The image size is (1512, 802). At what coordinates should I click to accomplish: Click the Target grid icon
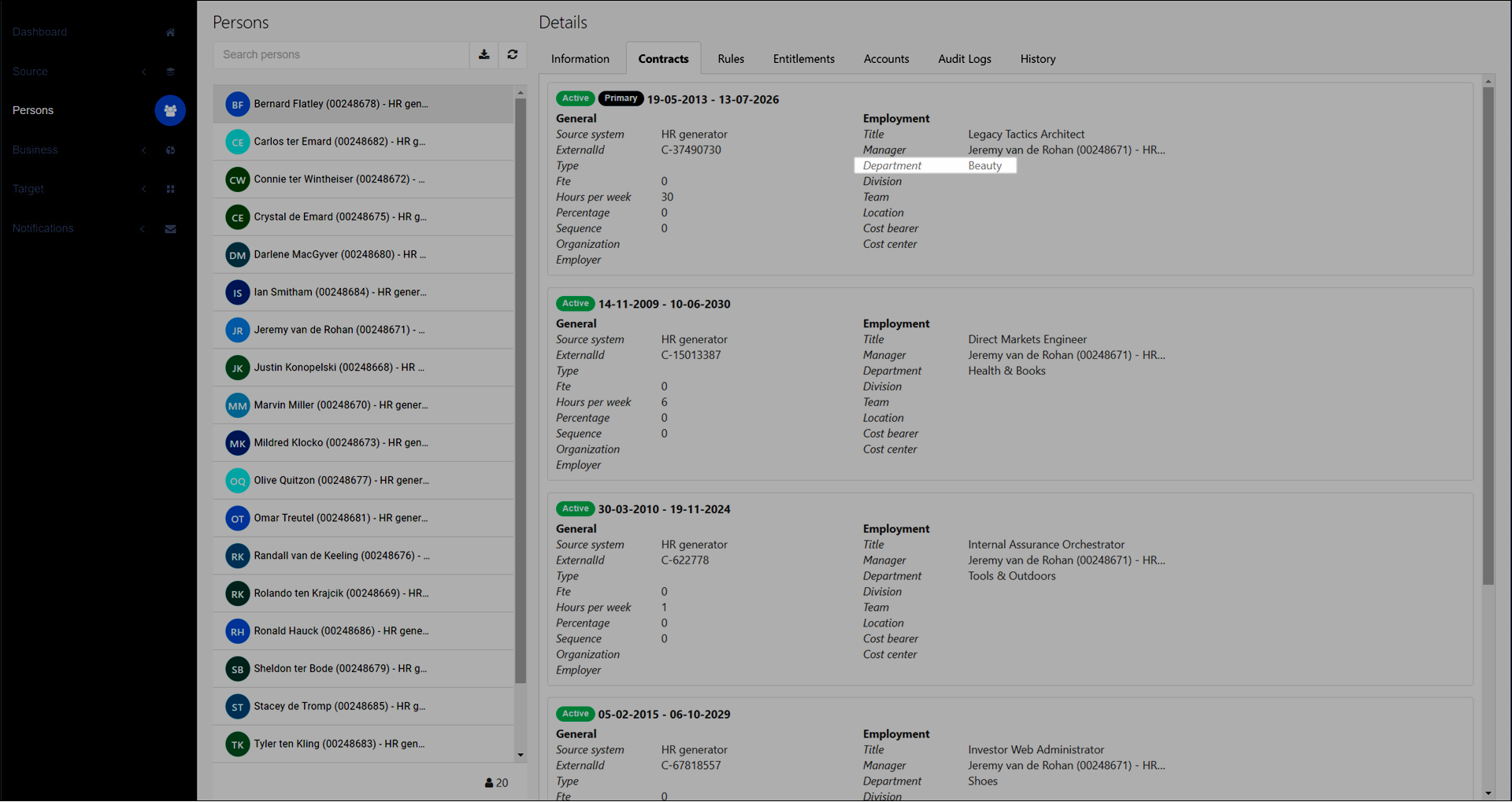pyautogui.click(x=170, y=189)
